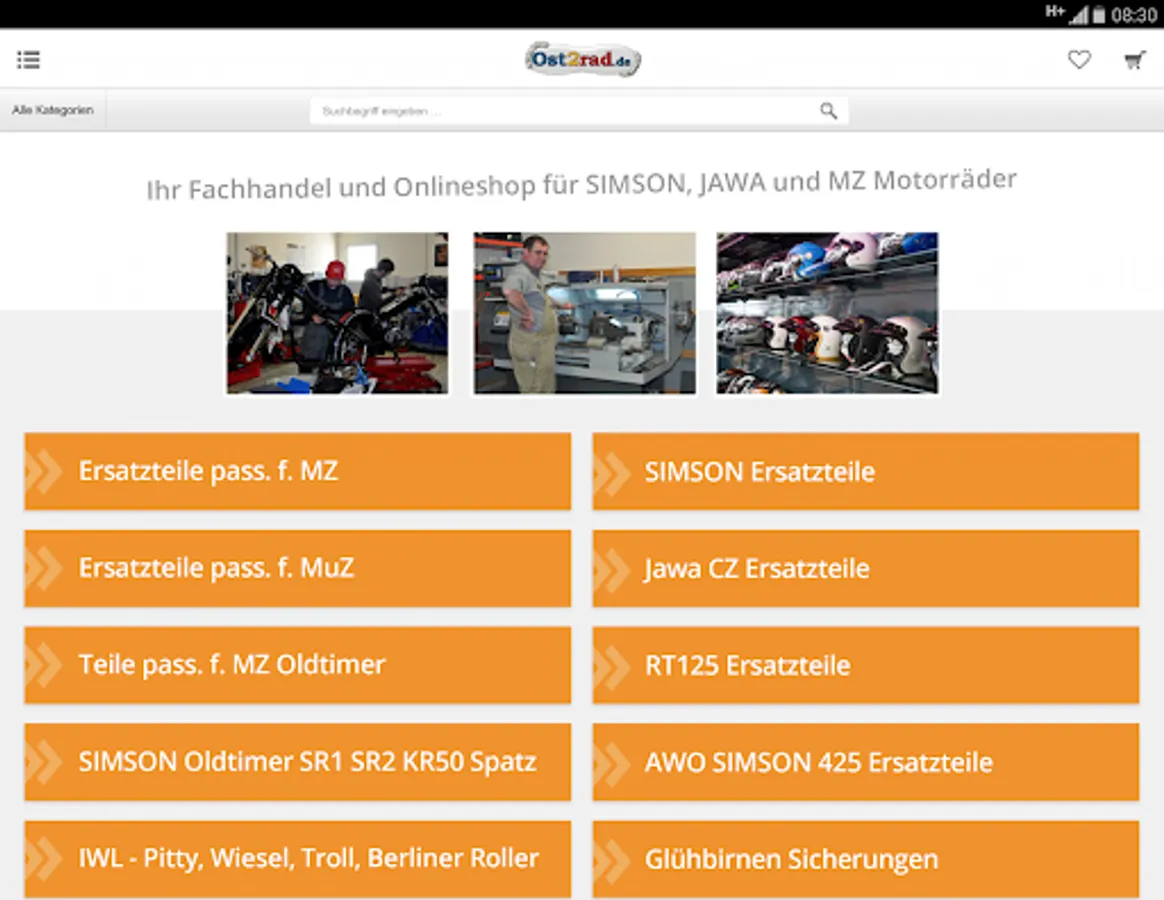
Task: Click the headline about SIMSON, JAWA und MZ
Action: pos(581,185)
